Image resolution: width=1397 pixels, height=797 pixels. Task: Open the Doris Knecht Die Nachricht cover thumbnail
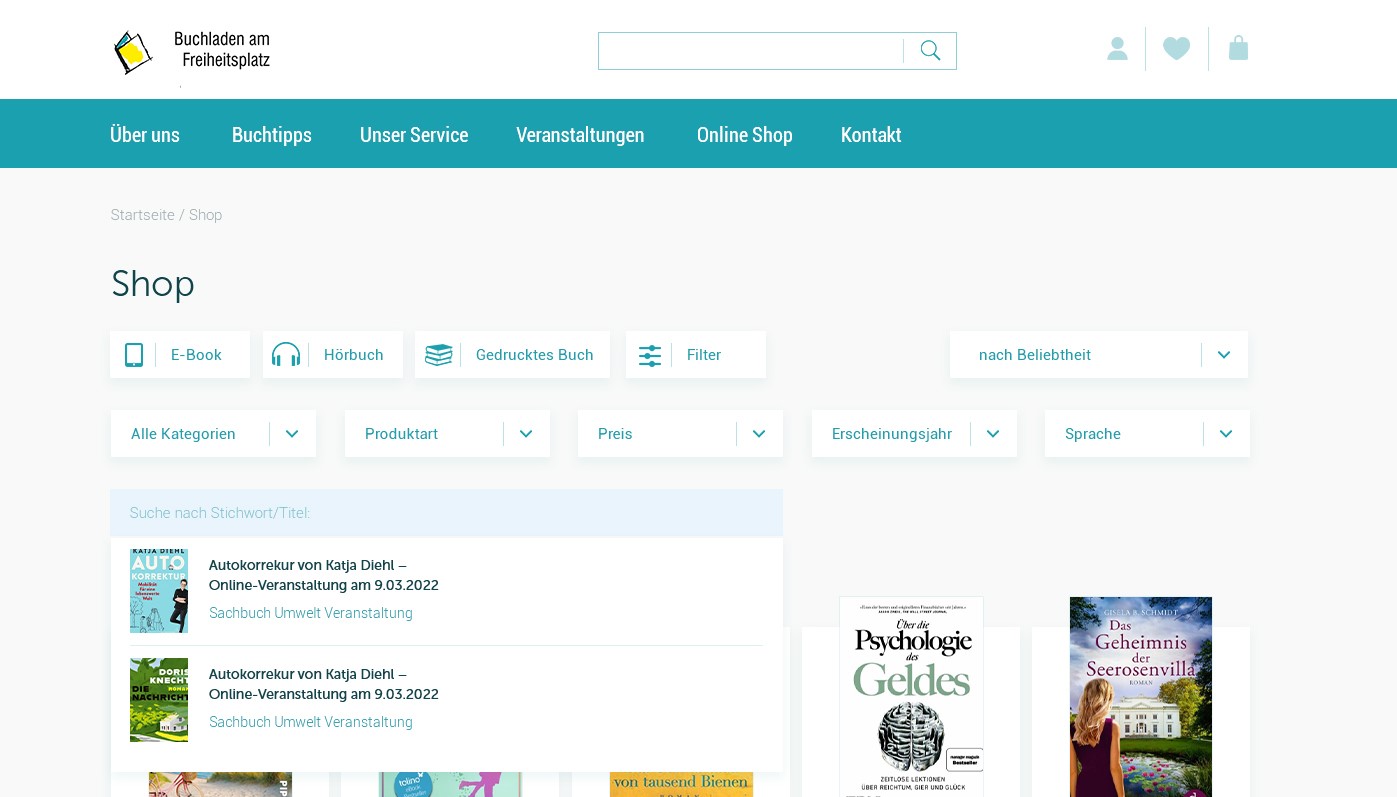pyautogui.click(x=159, y=700)
